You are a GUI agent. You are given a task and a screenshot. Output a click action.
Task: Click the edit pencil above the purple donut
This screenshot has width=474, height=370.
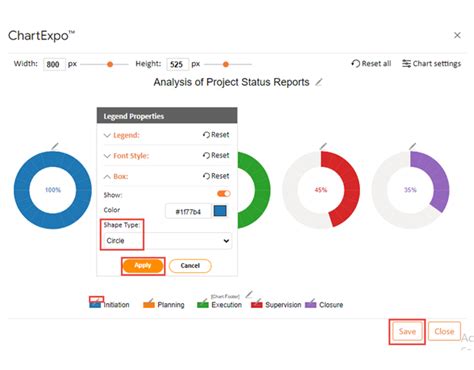click(x=412, y=146)
